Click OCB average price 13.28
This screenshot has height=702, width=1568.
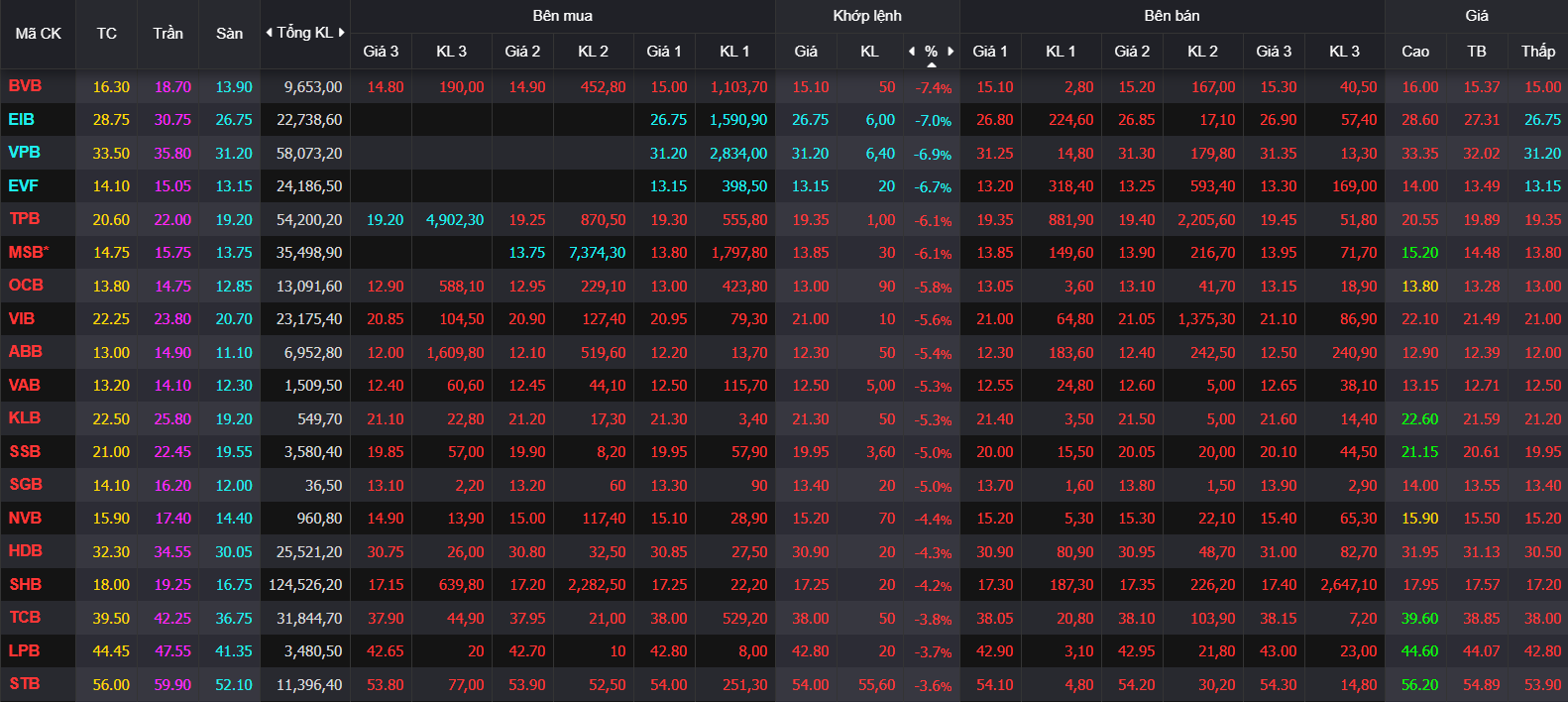click(x=1481, y=286)
